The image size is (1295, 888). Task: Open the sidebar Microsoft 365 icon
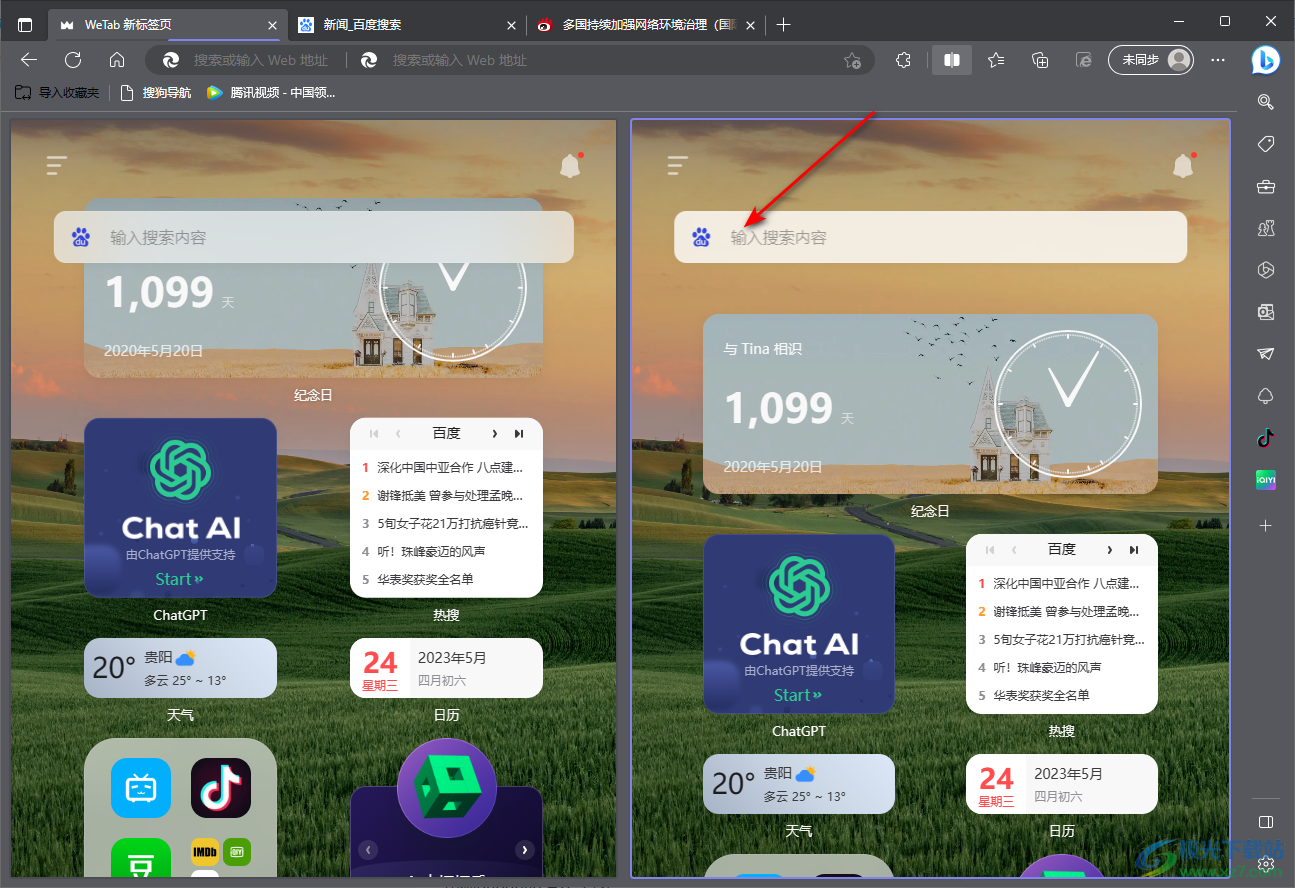coord(1266,270)
